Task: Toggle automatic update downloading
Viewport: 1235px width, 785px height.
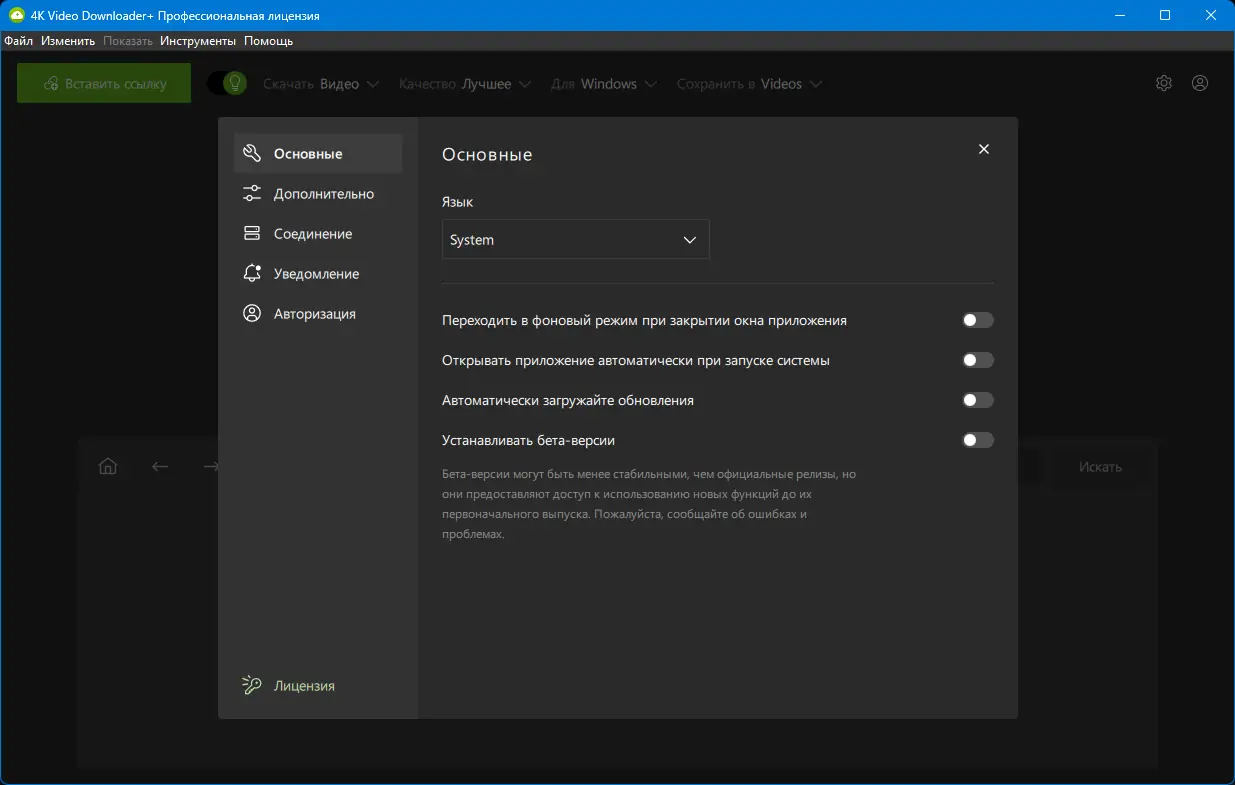Action: click(x=978, y=400)
